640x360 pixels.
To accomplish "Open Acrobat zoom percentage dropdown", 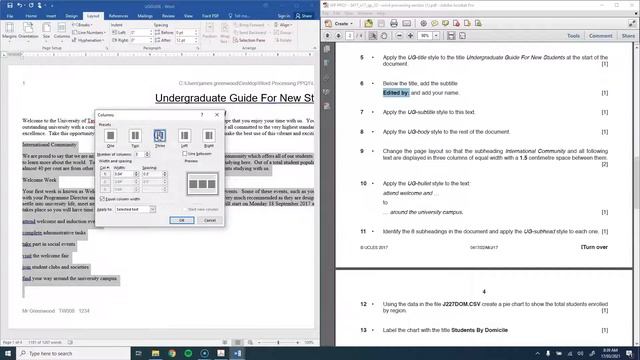I will [436, 36].
